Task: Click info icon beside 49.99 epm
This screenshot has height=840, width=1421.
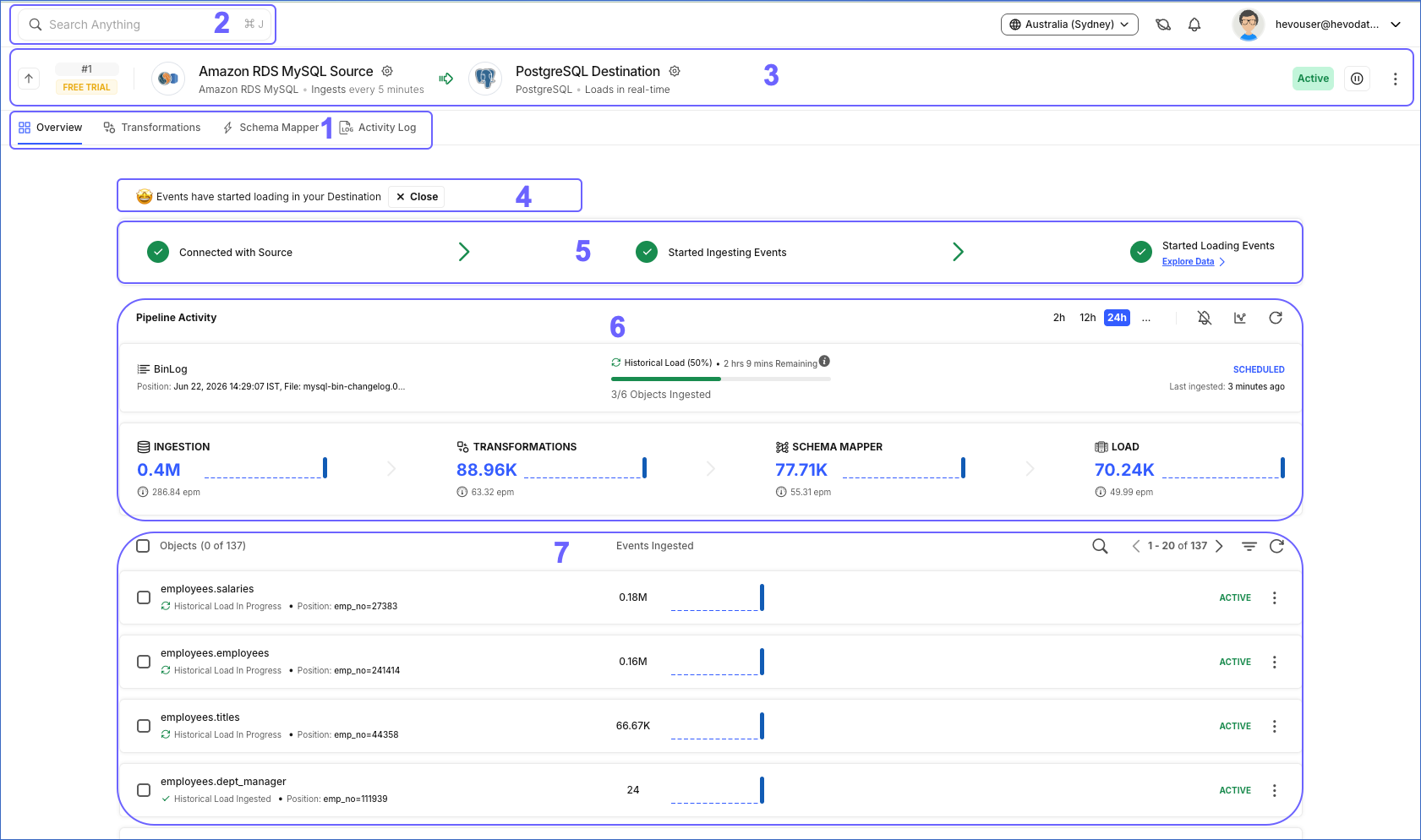Action: (x=1101, y=492)
